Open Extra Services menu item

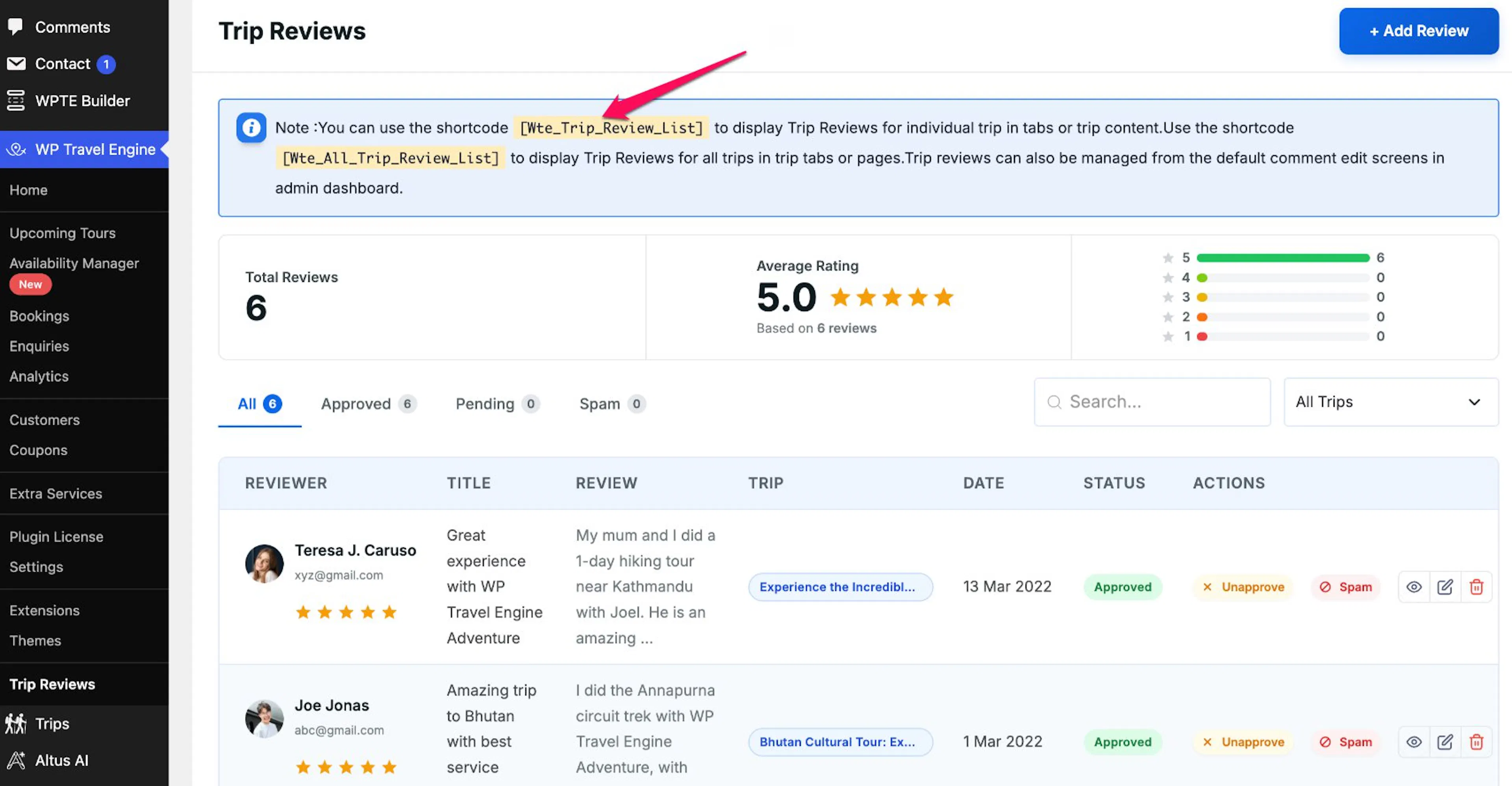tap(56, 494)
